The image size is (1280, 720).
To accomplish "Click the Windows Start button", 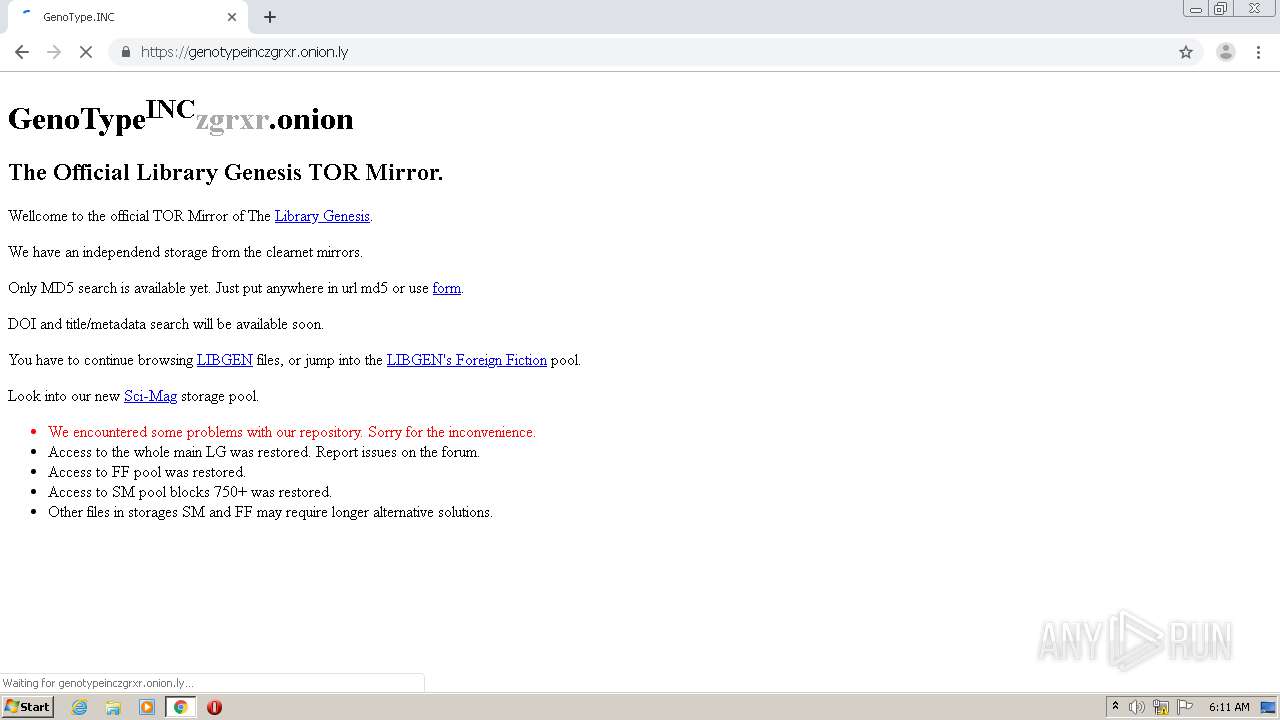I will click(27, 707).
